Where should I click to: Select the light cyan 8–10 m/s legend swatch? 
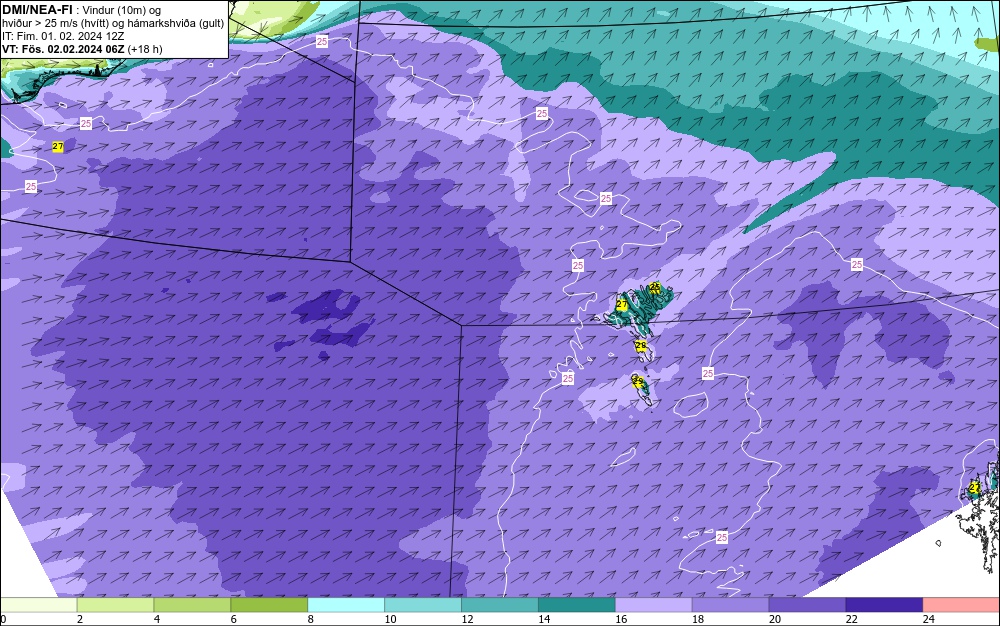click(x=346, y=605)
